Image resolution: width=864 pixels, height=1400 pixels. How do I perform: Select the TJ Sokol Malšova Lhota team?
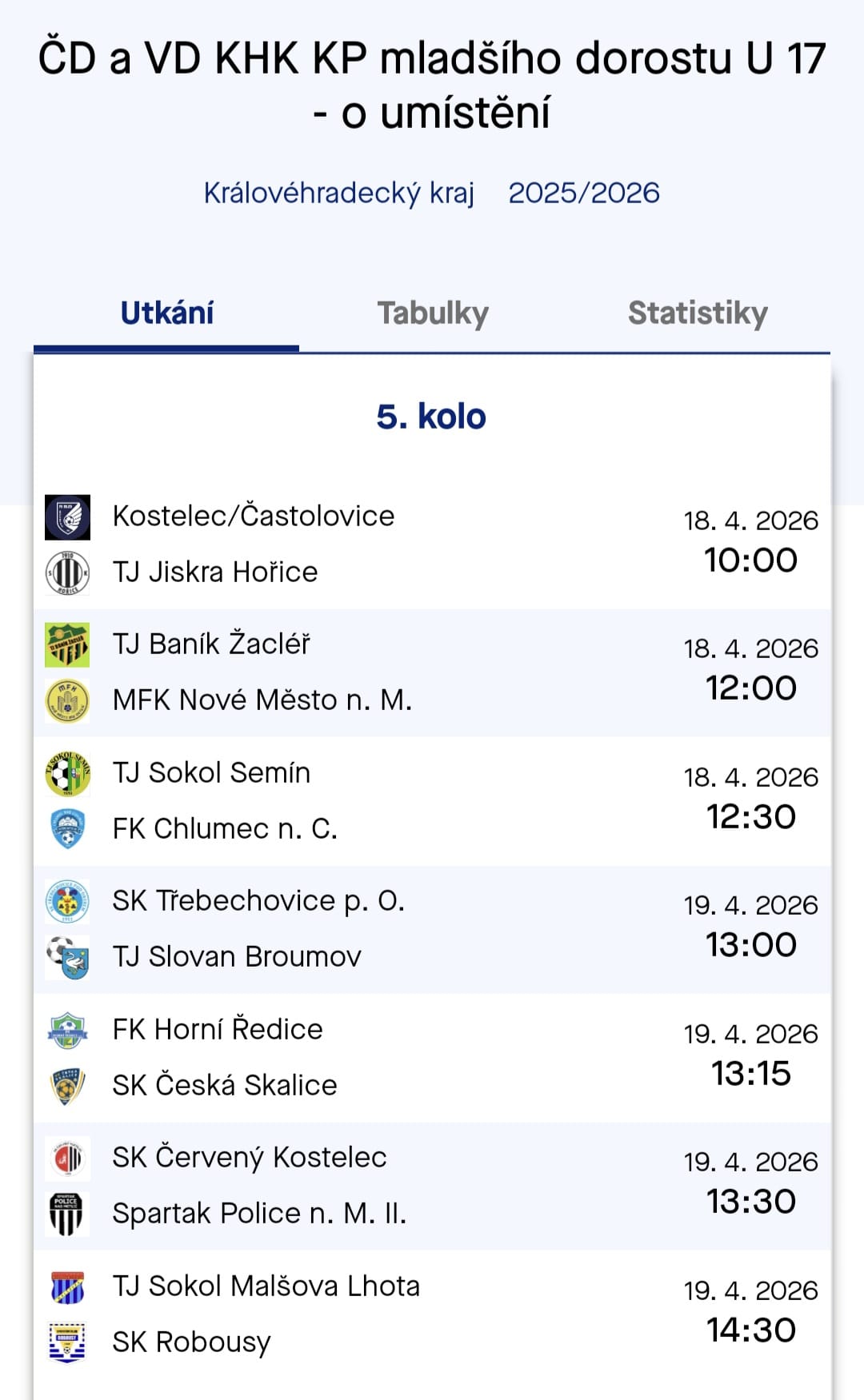click(266, 1286)
